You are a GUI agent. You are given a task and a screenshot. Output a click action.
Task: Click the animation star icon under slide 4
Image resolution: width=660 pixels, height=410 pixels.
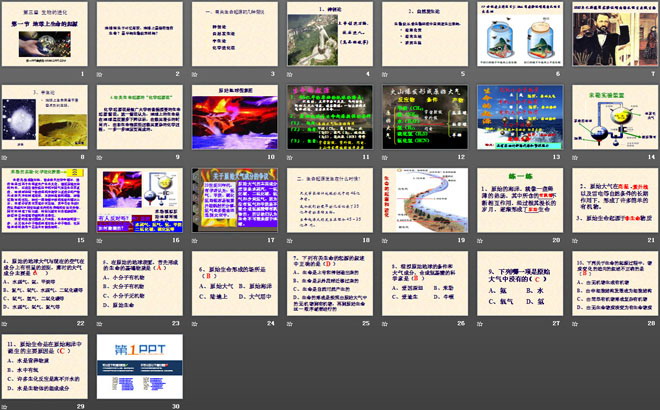[x=290, y=74]
